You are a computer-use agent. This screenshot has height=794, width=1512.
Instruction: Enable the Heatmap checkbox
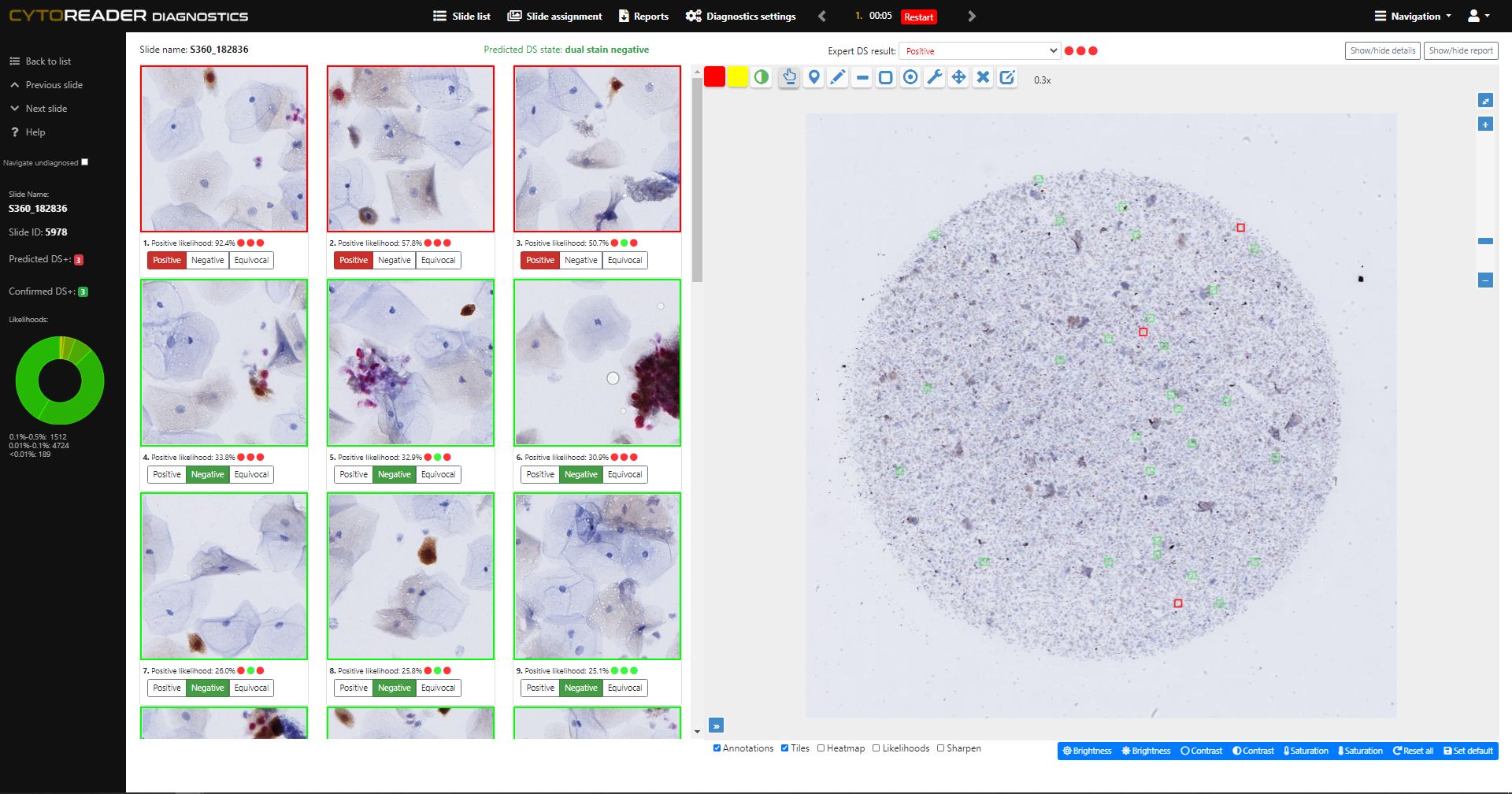coord(821,748)
